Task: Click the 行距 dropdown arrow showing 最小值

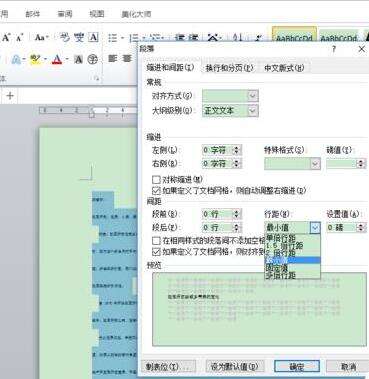Action: point(315,228)
